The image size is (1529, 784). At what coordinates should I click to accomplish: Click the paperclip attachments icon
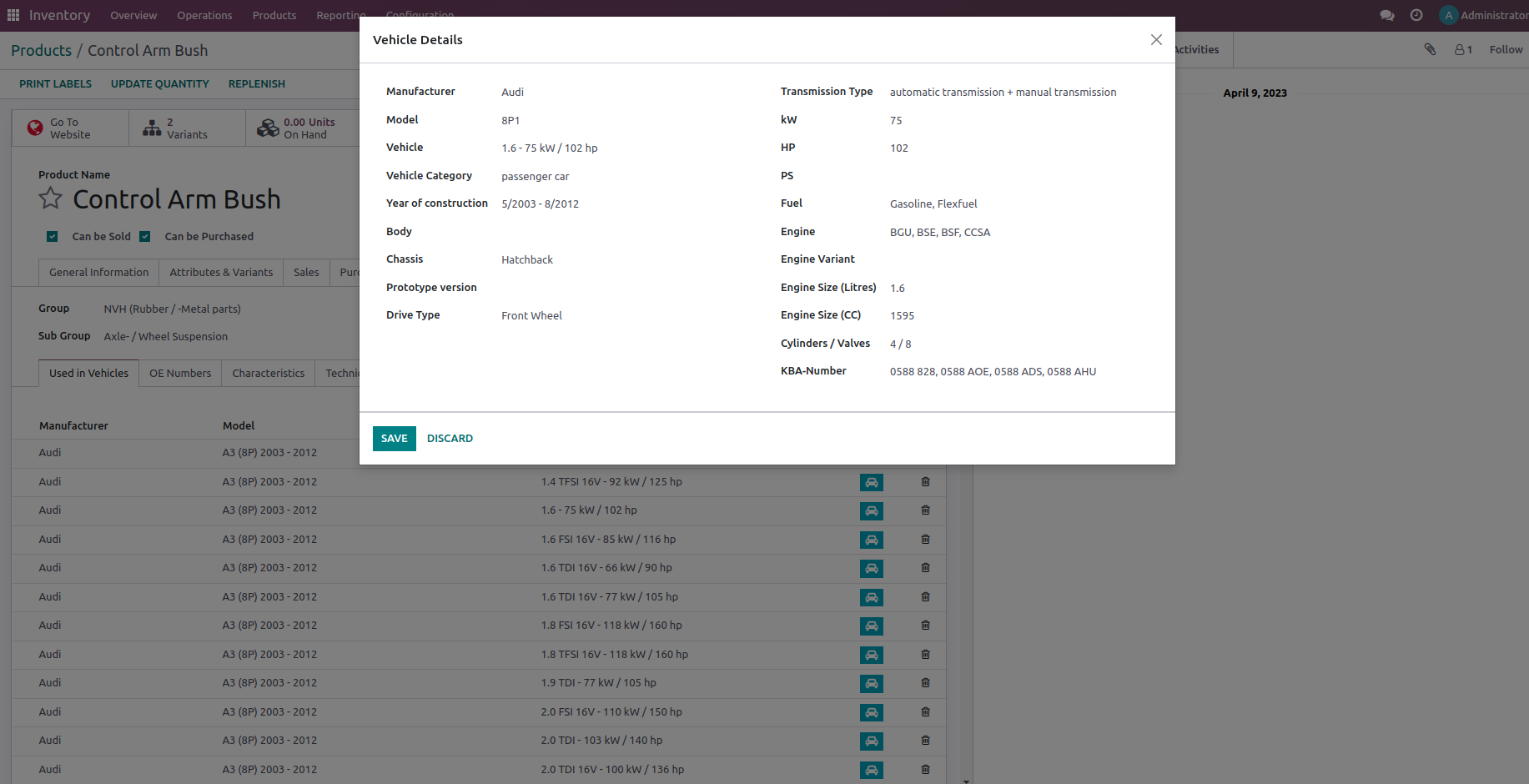pyautogui.click(x=1430, y=49)
